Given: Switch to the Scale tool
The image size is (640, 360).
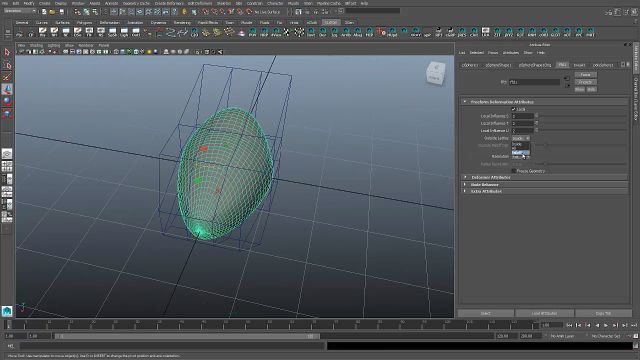Looking at the screenshot, I should (7, 114).
